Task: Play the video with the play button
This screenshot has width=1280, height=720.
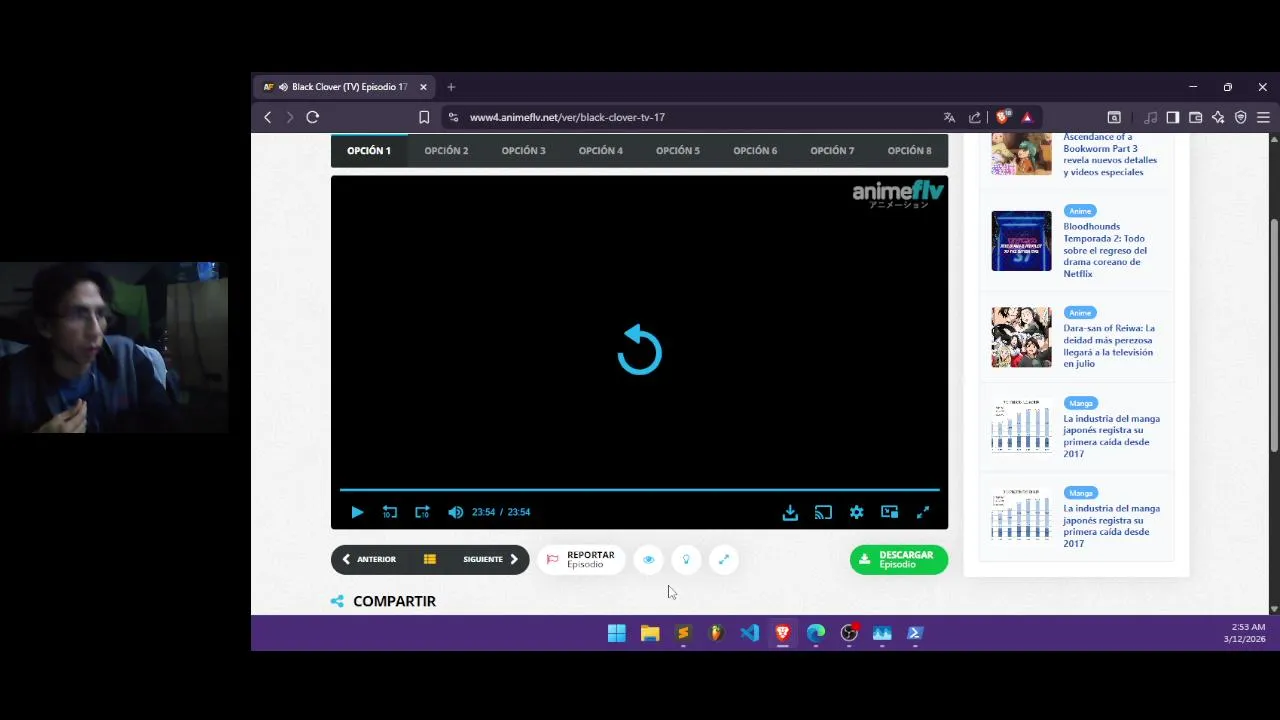Action: pyautogui.click(x=357, y=512)
